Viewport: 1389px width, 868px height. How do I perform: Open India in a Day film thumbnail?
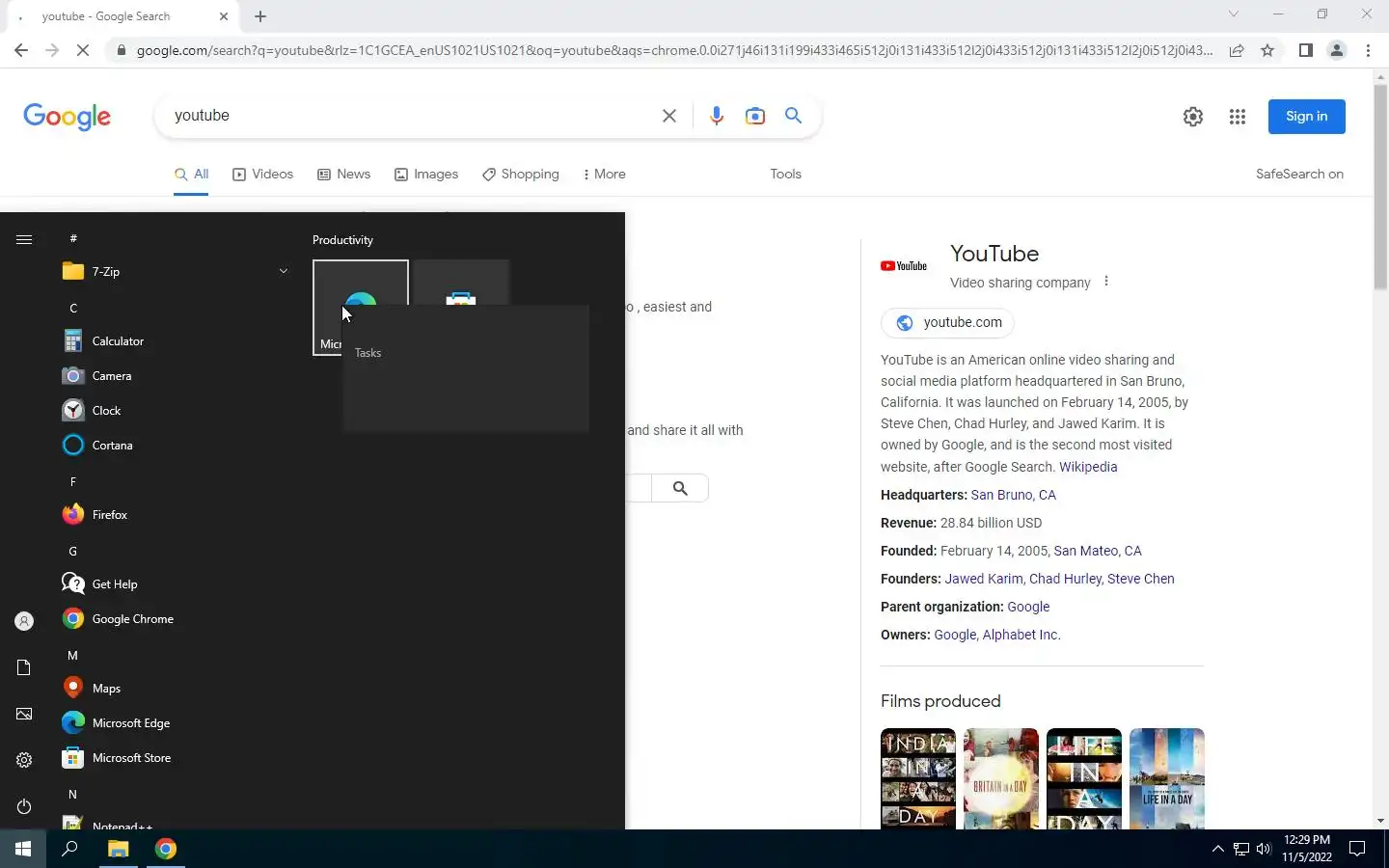pyautogui.click(x=918, y=778)
